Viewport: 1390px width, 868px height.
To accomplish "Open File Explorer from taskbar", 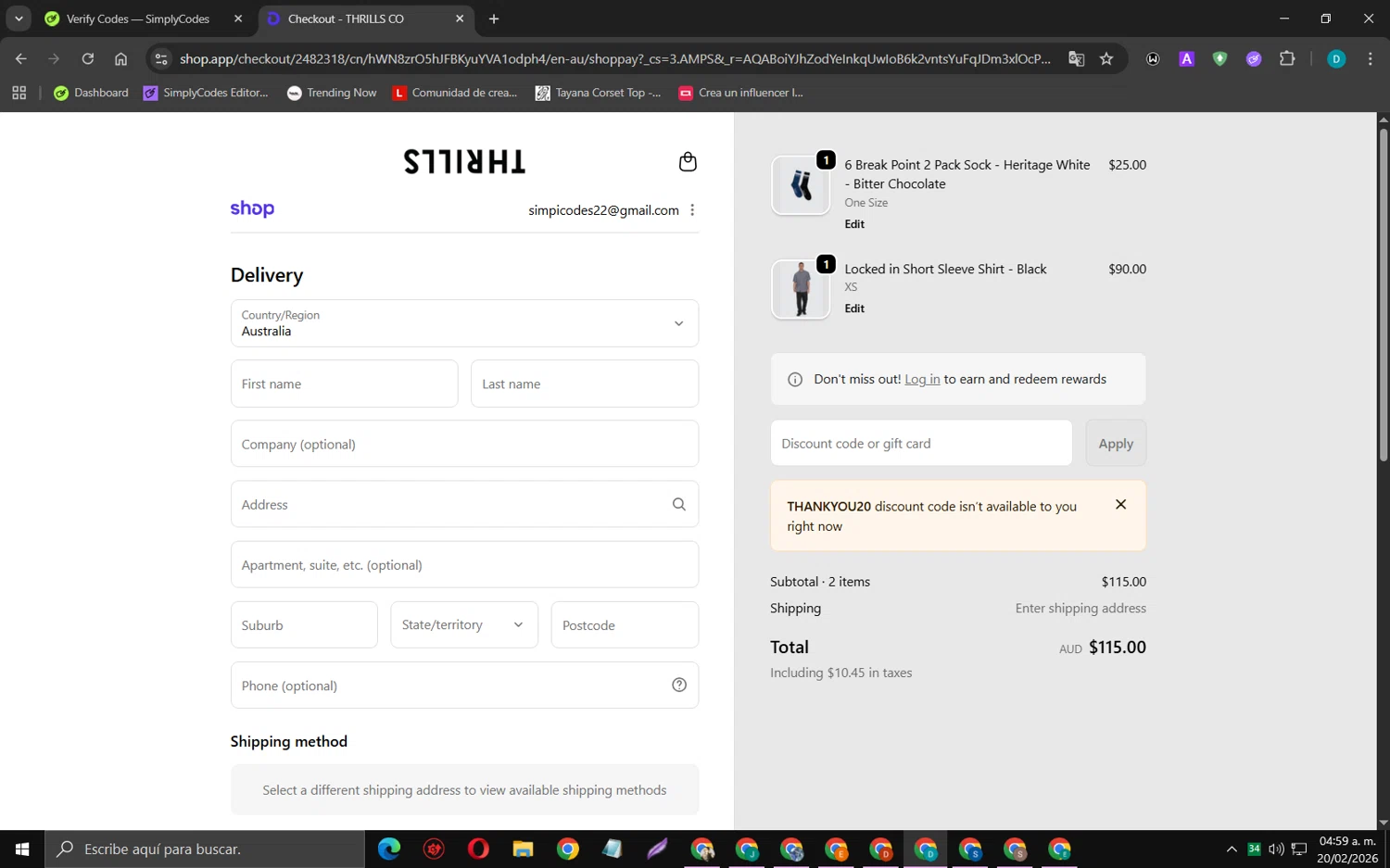I will click(523, 849).
